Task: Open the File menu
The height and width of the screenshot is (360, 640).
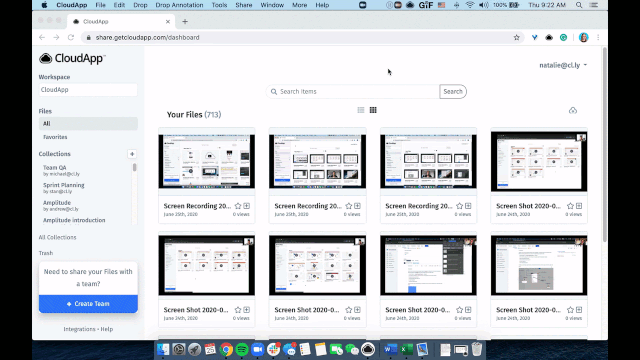Action: click(x=100, y=5)
